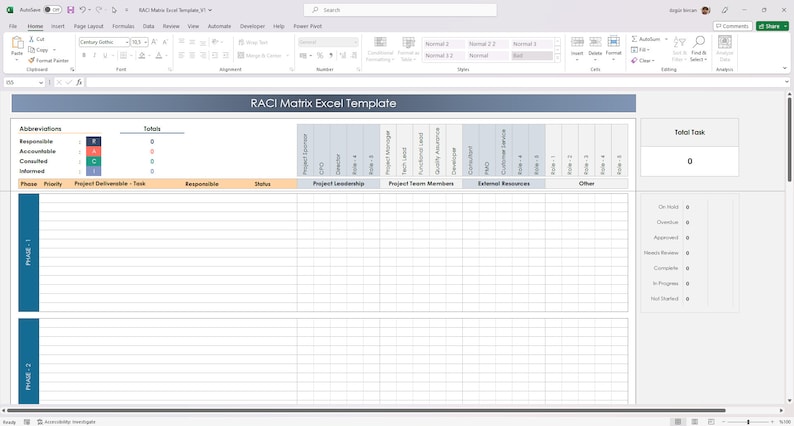The image size is (794, 426).
Task: Click the Normal view icon in status bar
Action: pos(678,421)
